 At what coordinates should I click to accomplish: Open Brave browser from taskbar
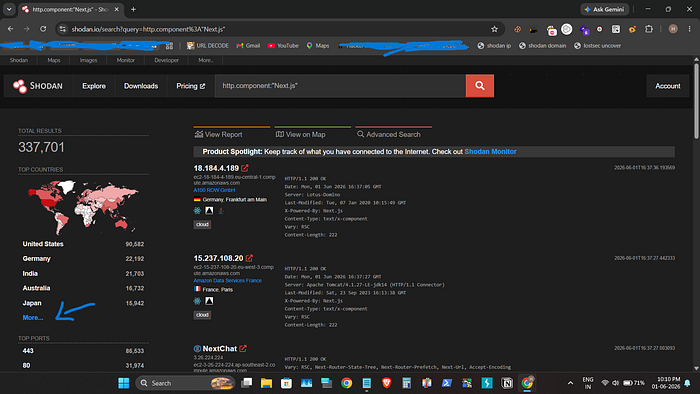[x=387, y=383]
